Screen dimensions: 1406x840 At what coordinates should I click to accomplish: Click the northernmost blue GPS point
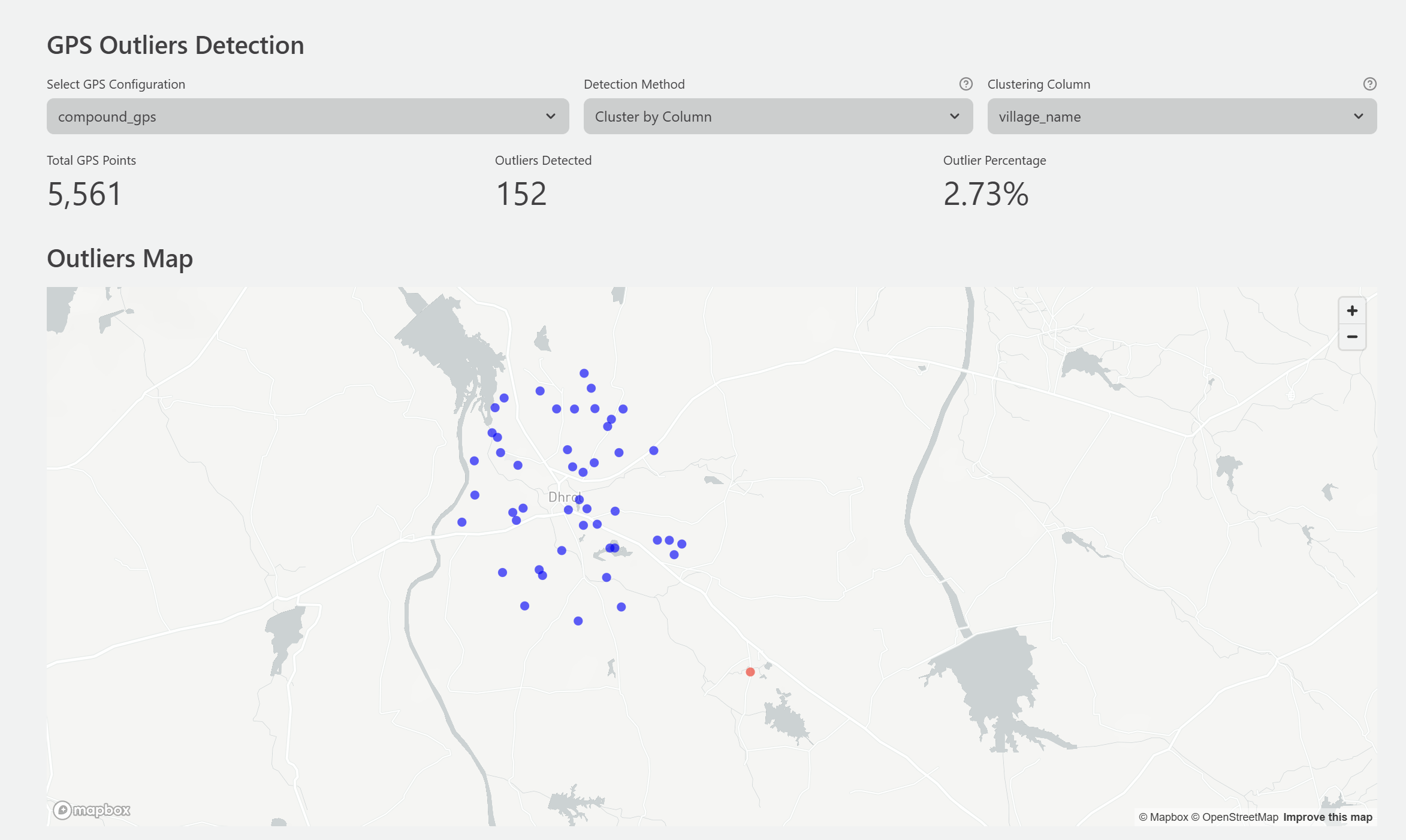point(584,373)
